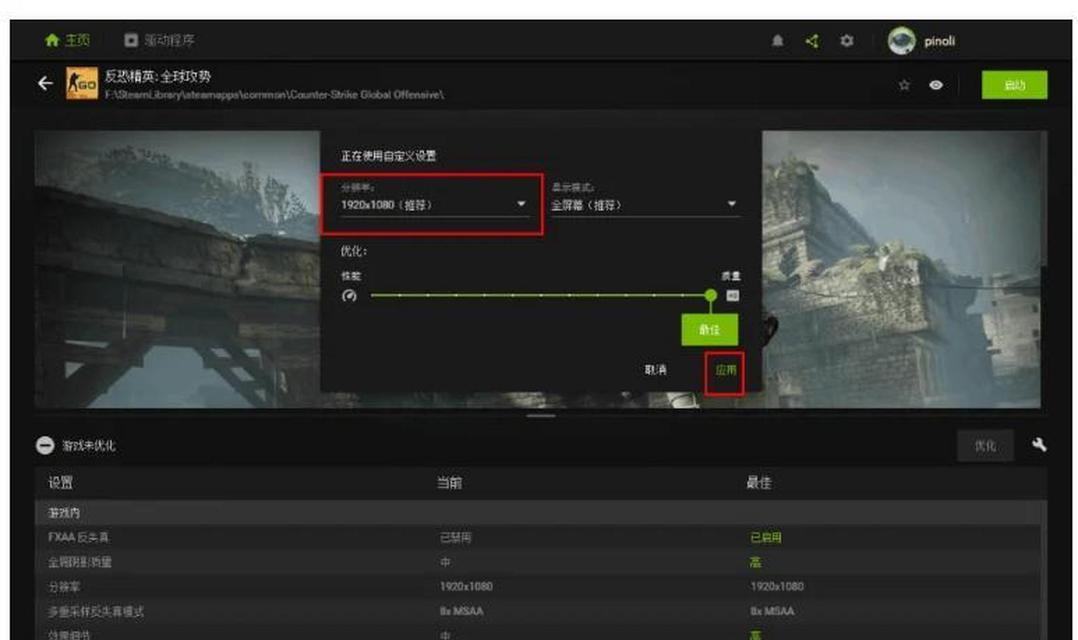The image size is (1078, 640).
Task: Click optimal 8x MSAA value
Action: (x=772, y=611)
